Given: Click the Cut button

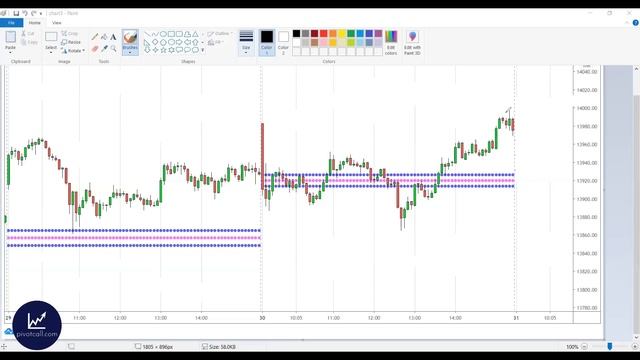Looking at the screenshot, I should pyautogui.click(x=28, y=33).
